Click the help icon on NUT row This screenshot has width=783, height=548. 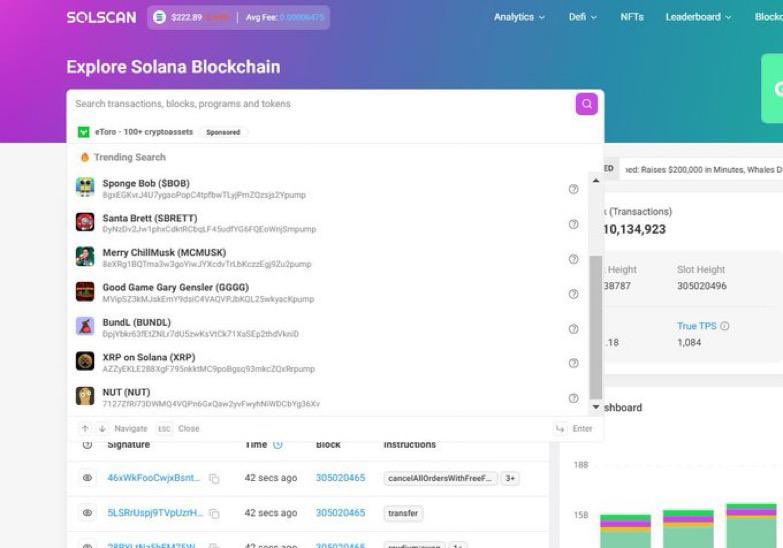click(x=573, y=398)
